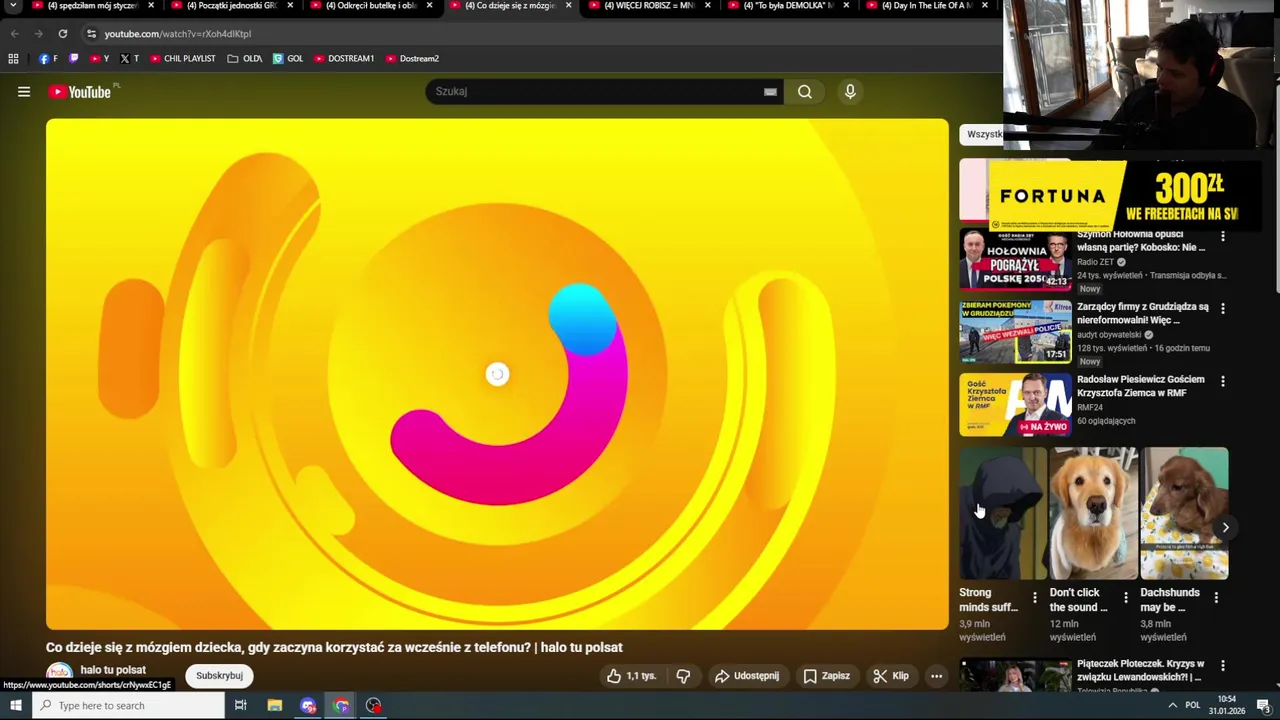1280x720 pixels.
Task: Open the Facebook 'F' bookmark
Action: (x=48, y=59)
